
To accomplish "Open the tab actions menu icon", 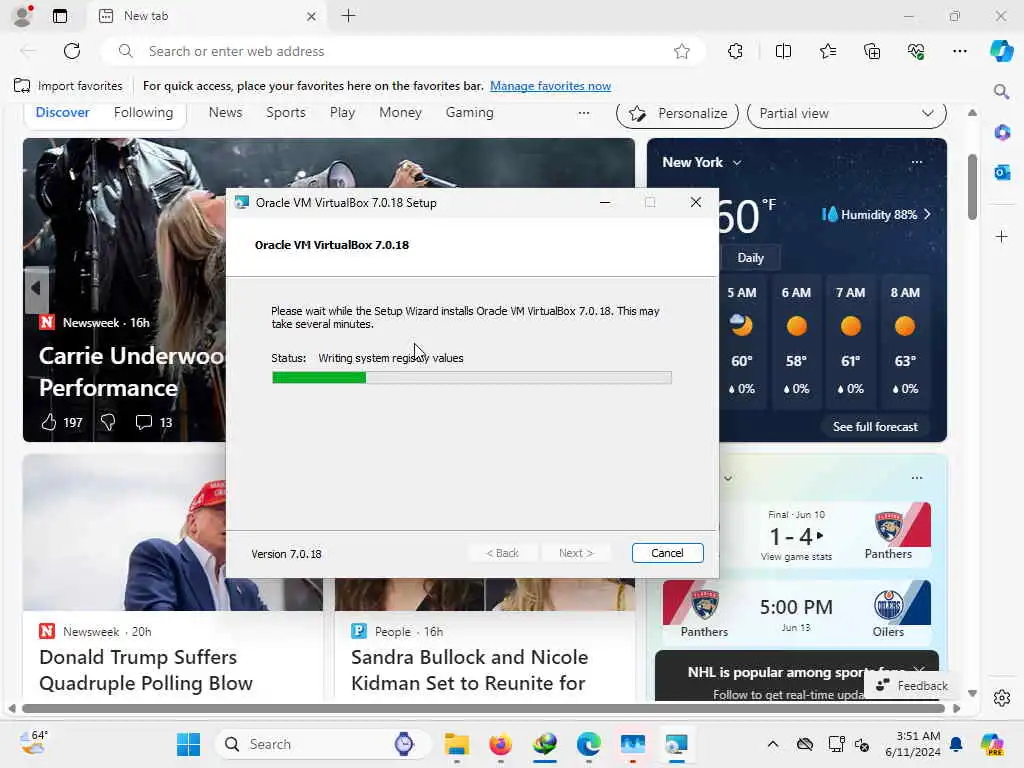I will click(x=60, y=16).
